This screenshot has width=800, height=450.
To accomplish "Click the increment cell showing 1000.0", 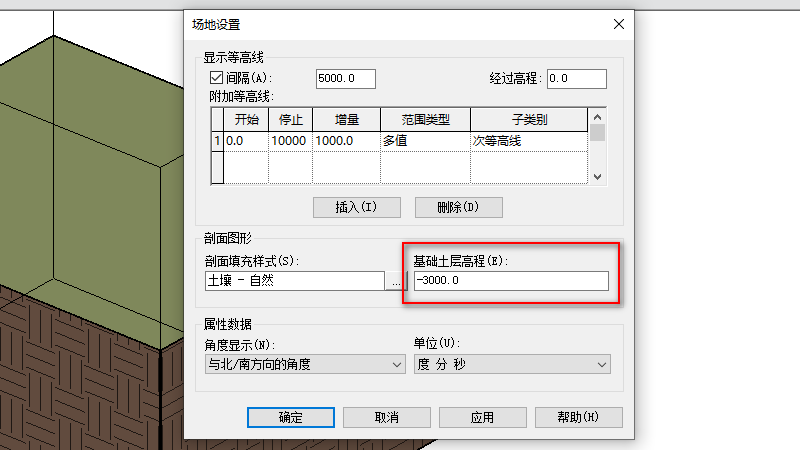I will click(346, 141).
